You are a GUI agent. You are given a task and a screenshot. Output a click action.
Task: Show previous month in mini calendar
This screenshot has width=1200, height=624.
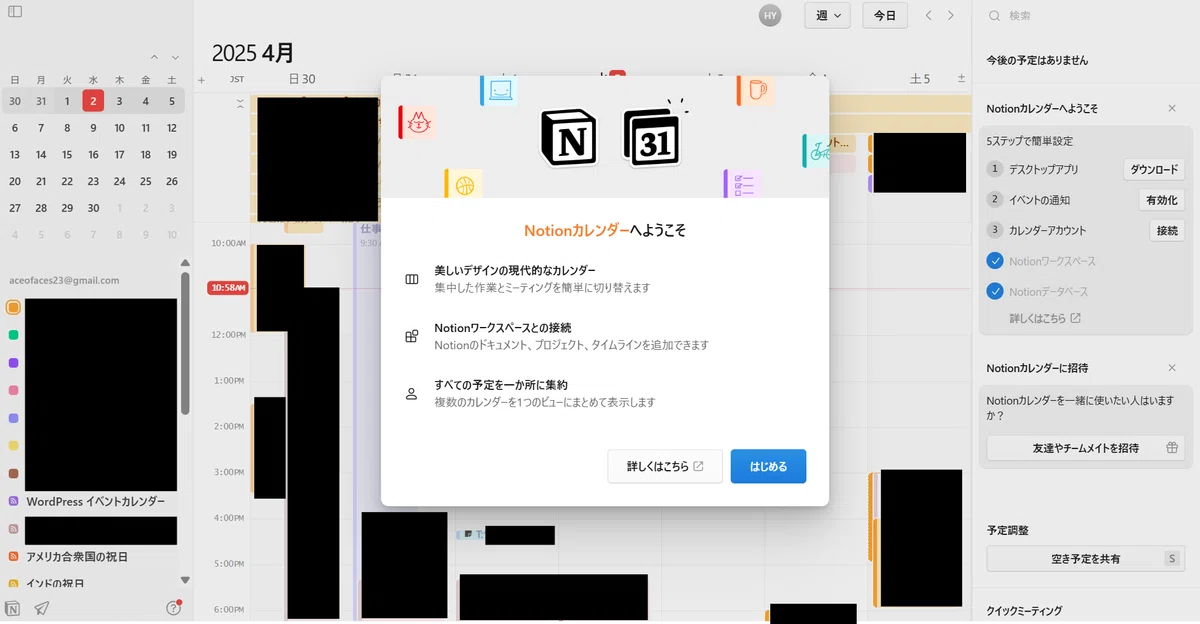pos(154,57)
